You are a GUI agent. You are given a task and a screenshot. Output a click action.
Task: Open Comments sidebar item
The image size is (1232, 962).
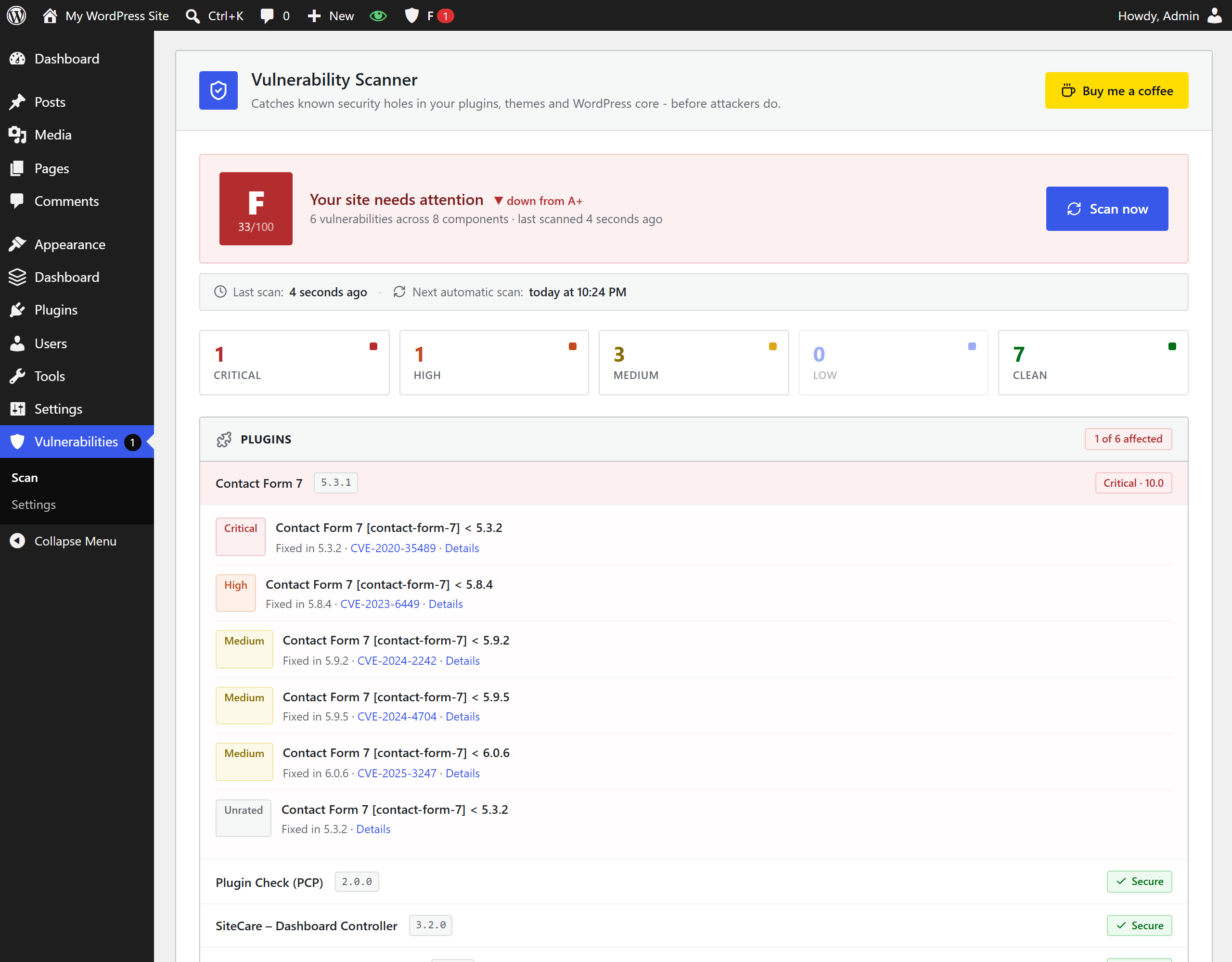click(x=77, y=202)
